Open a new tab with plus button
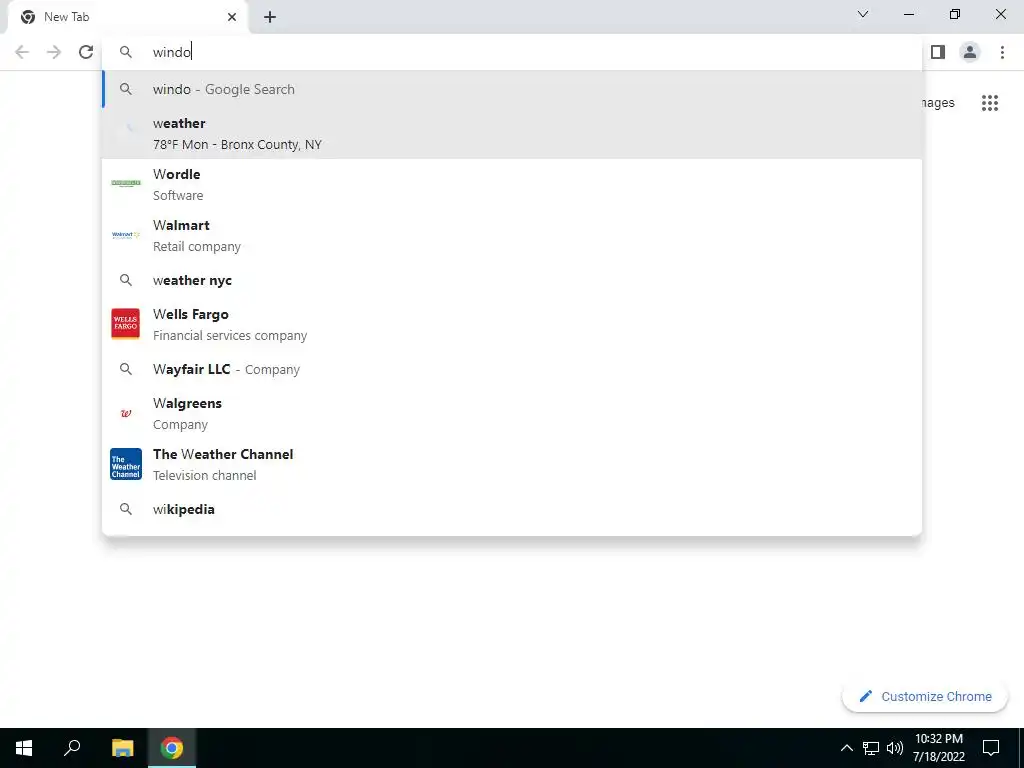The width and height of the screenshot is (1024, 768). point(270,17)
